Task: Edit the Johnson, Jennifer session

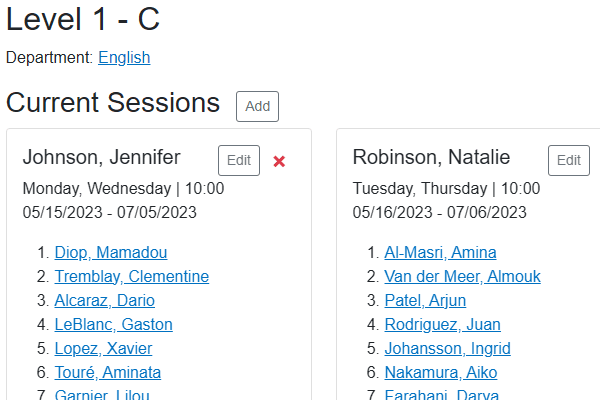Action: point(239,160)
